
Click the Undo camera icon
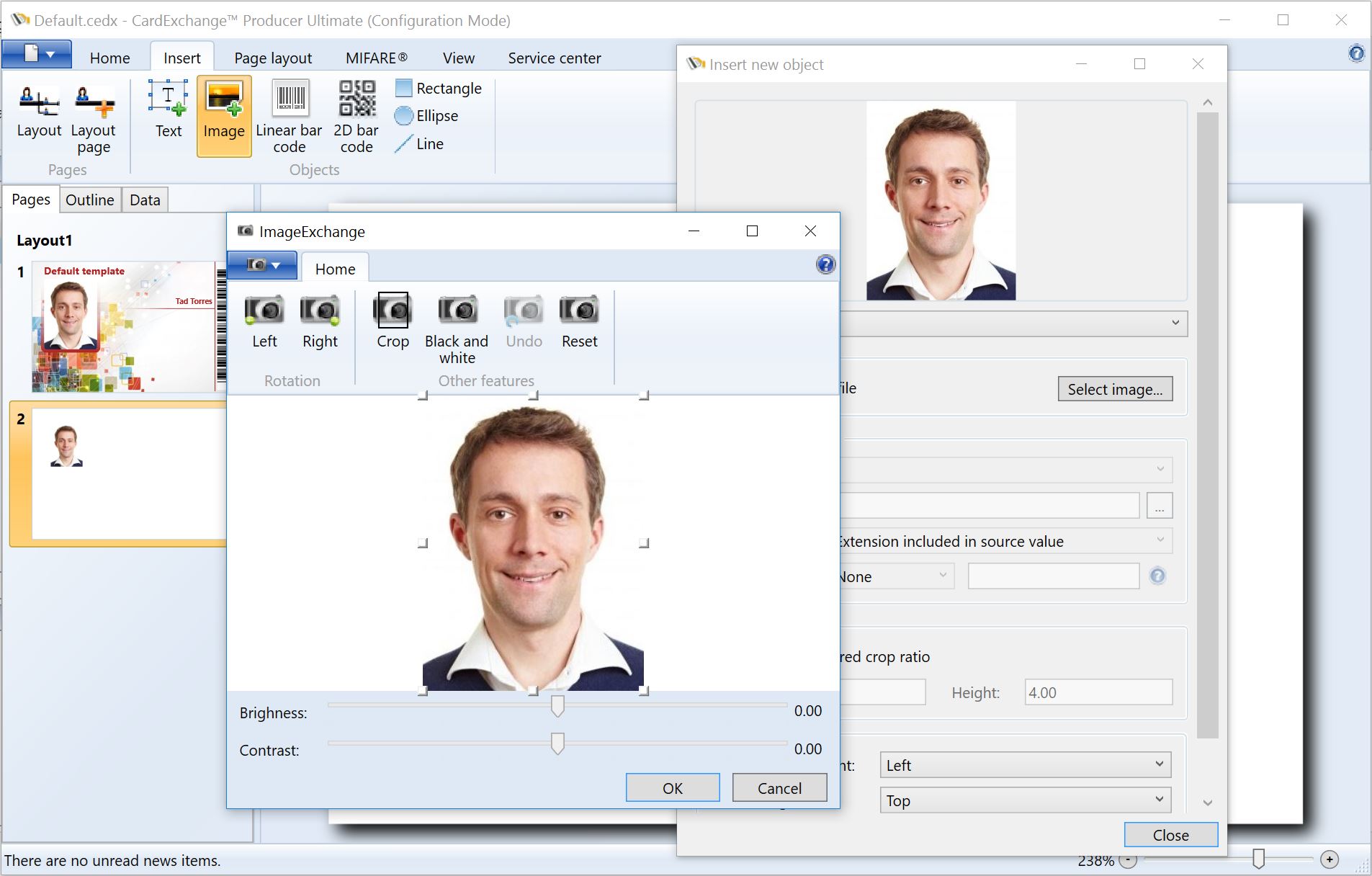[x=524, y=322]
